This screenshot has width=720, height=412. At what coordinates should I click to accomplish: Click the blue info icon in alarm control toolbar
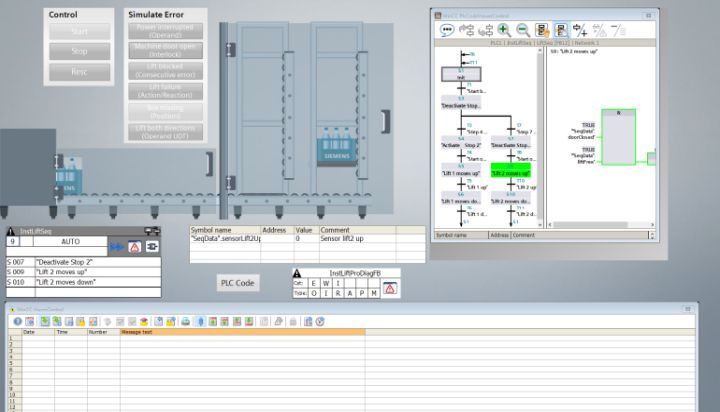tap(17, 322)
